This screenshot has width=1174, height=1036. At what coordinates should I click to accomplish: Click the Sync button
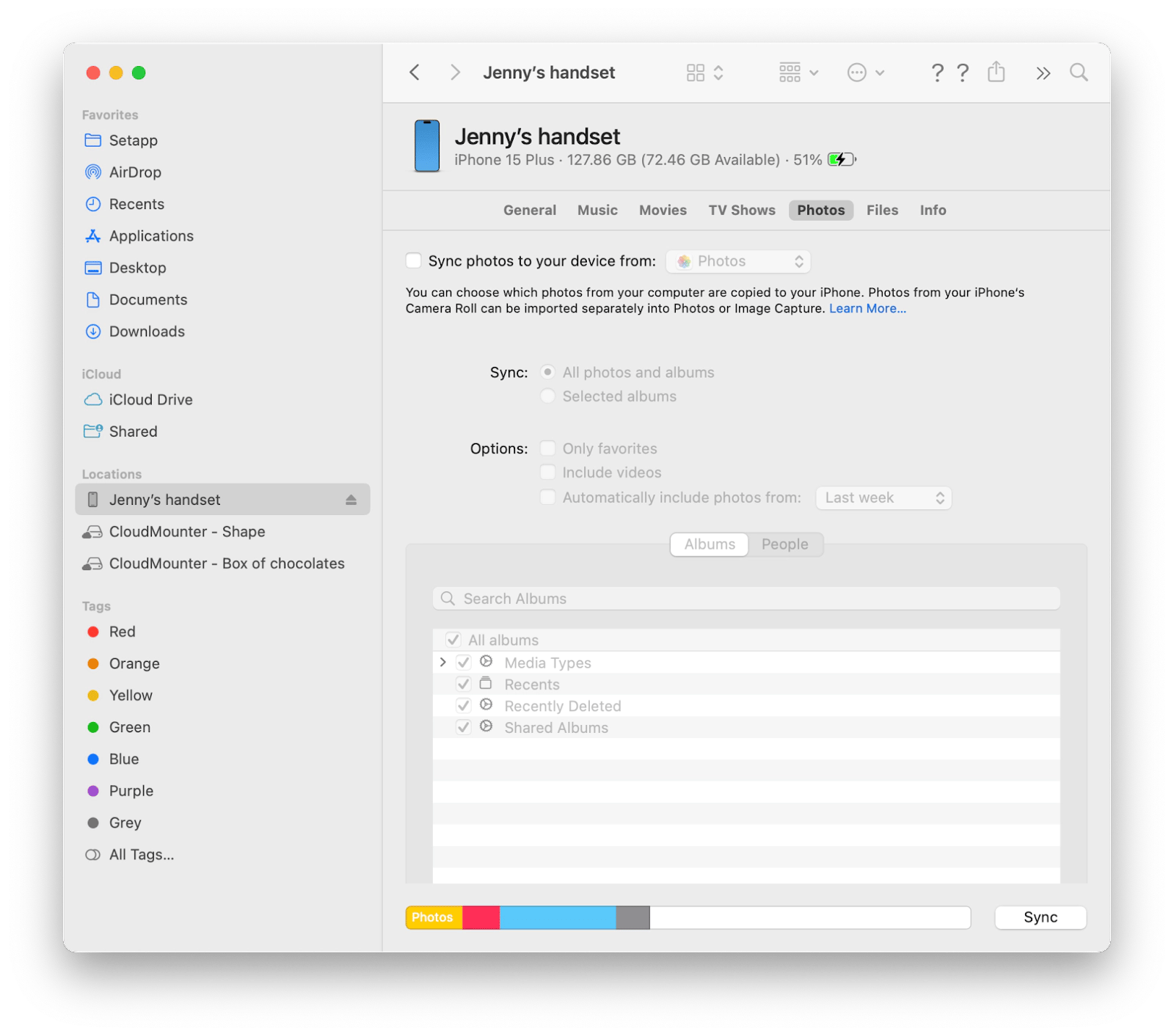[x=1040, y=917]
